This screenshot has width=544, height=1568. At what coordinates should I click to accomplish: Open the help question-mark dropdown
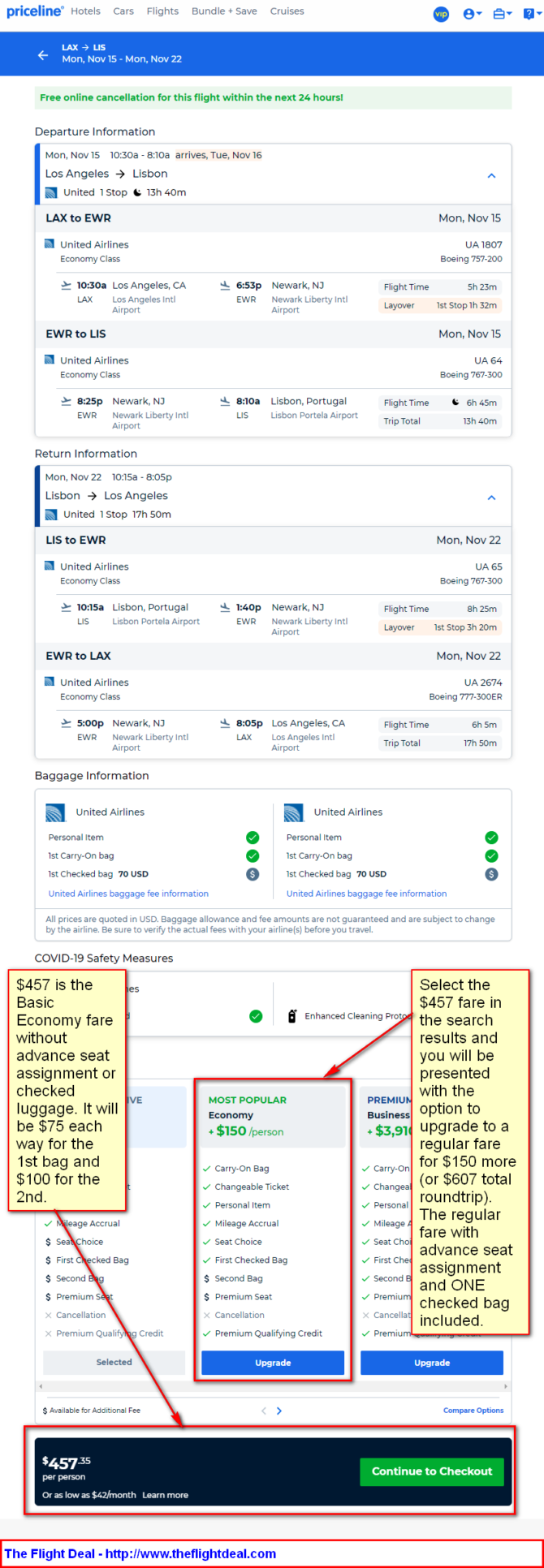click(531, 14)
